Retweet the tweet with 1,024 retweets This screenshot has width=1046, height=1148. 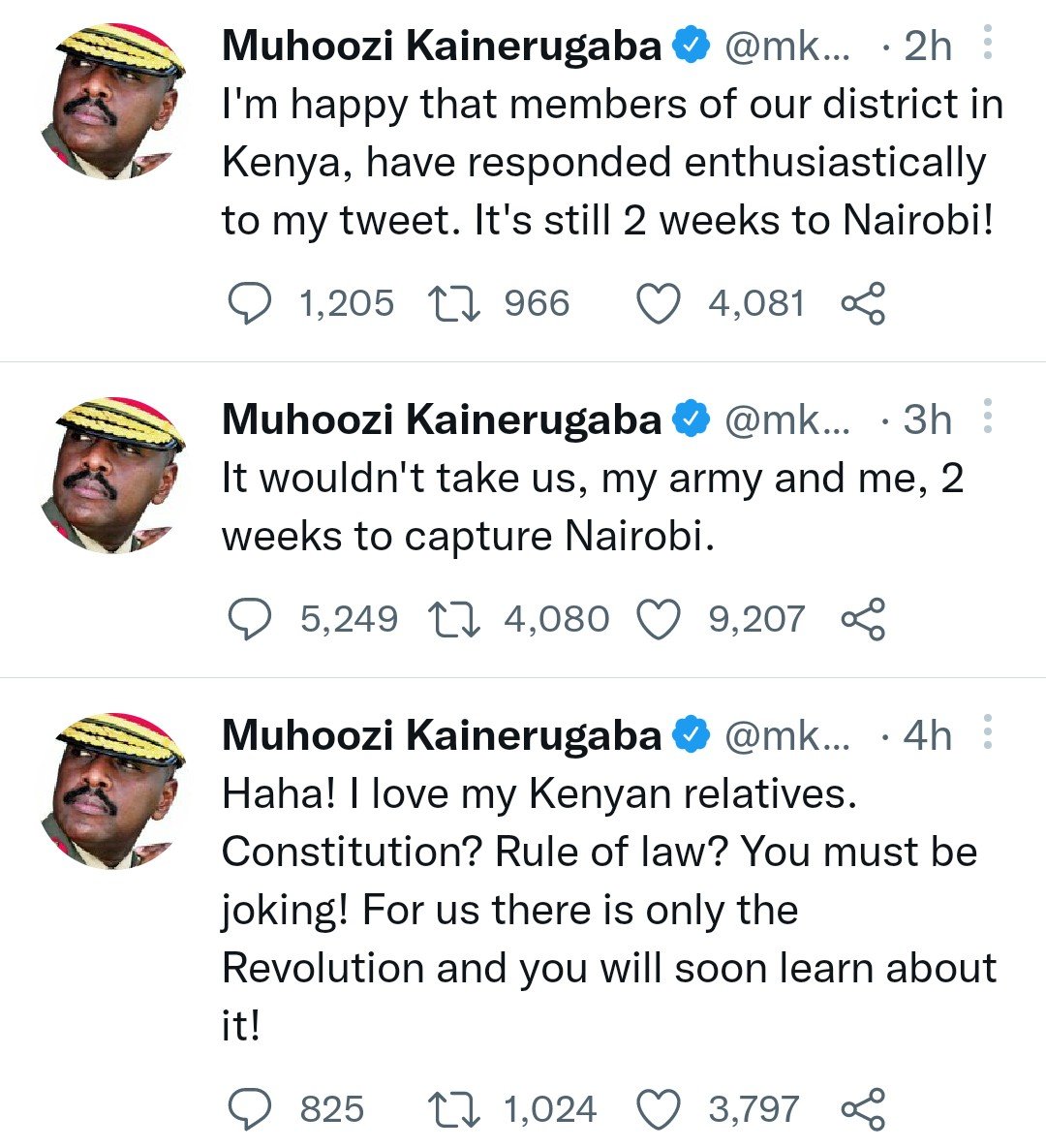[454, 1109]
